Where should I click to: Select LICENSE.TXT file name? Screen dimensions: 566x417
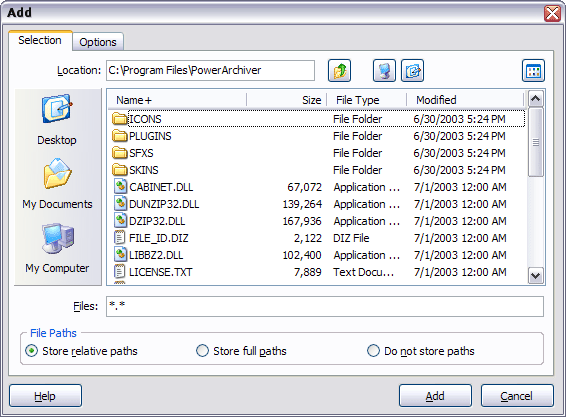pyautogui.click(x=161, y=272)
